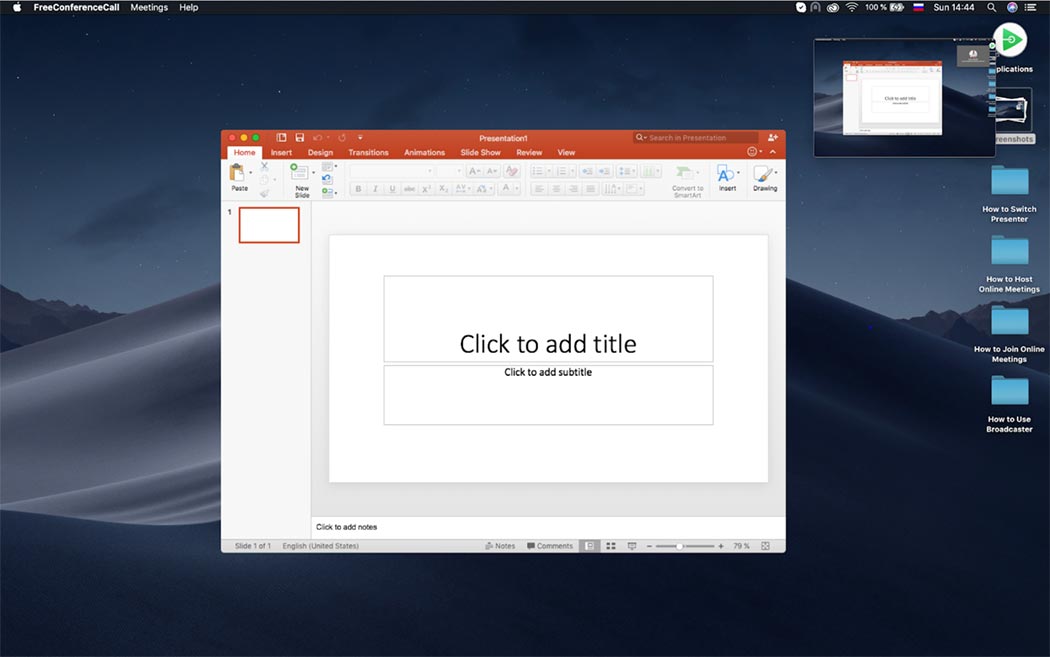Screen dimensions: 1050x657
Task: Click the share user icon
Action: (772, 138)
